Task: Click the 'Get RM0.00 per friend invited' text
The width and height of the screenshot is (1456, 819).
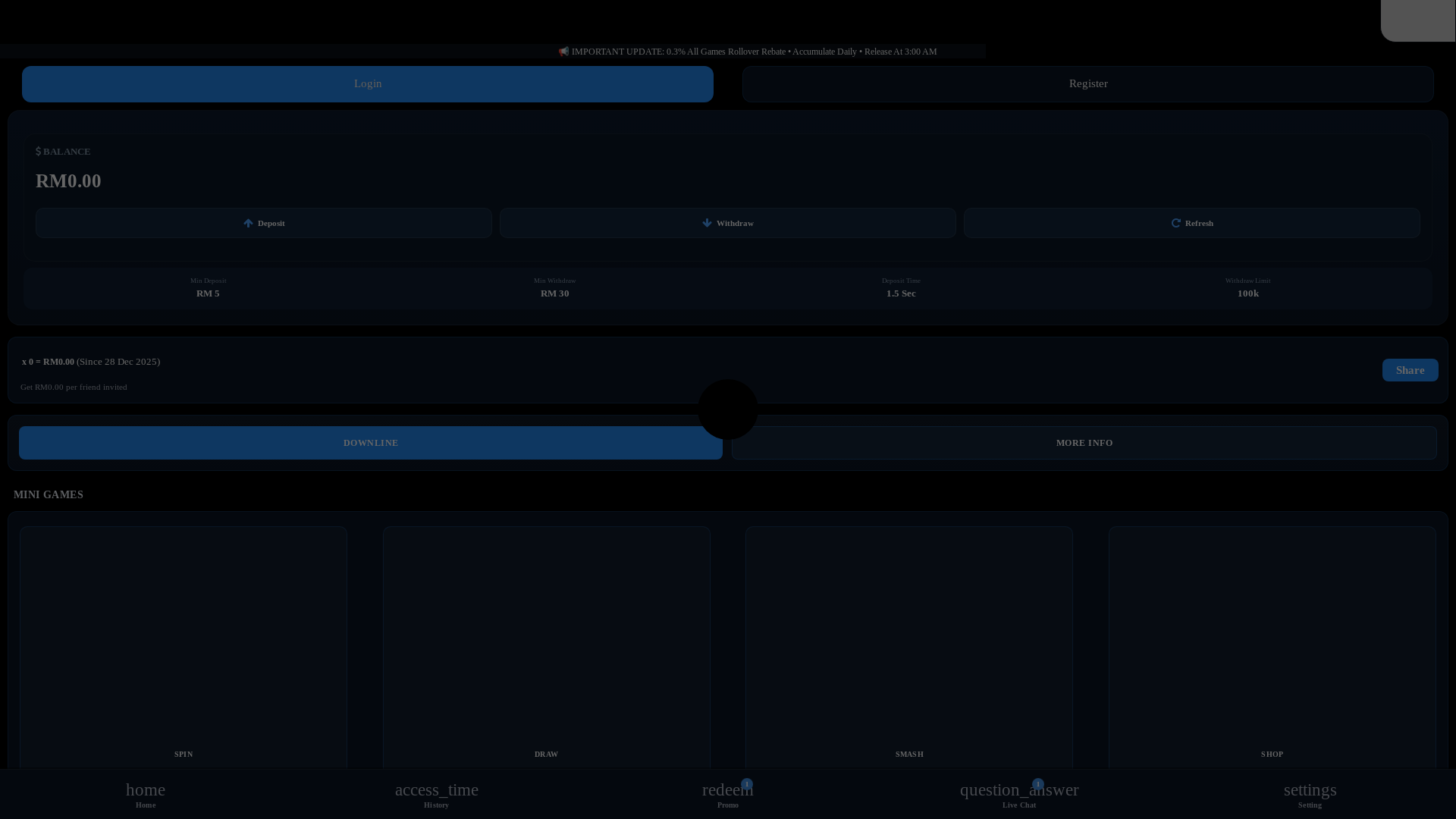Action: pyautogui.click(x=74, y=387)
